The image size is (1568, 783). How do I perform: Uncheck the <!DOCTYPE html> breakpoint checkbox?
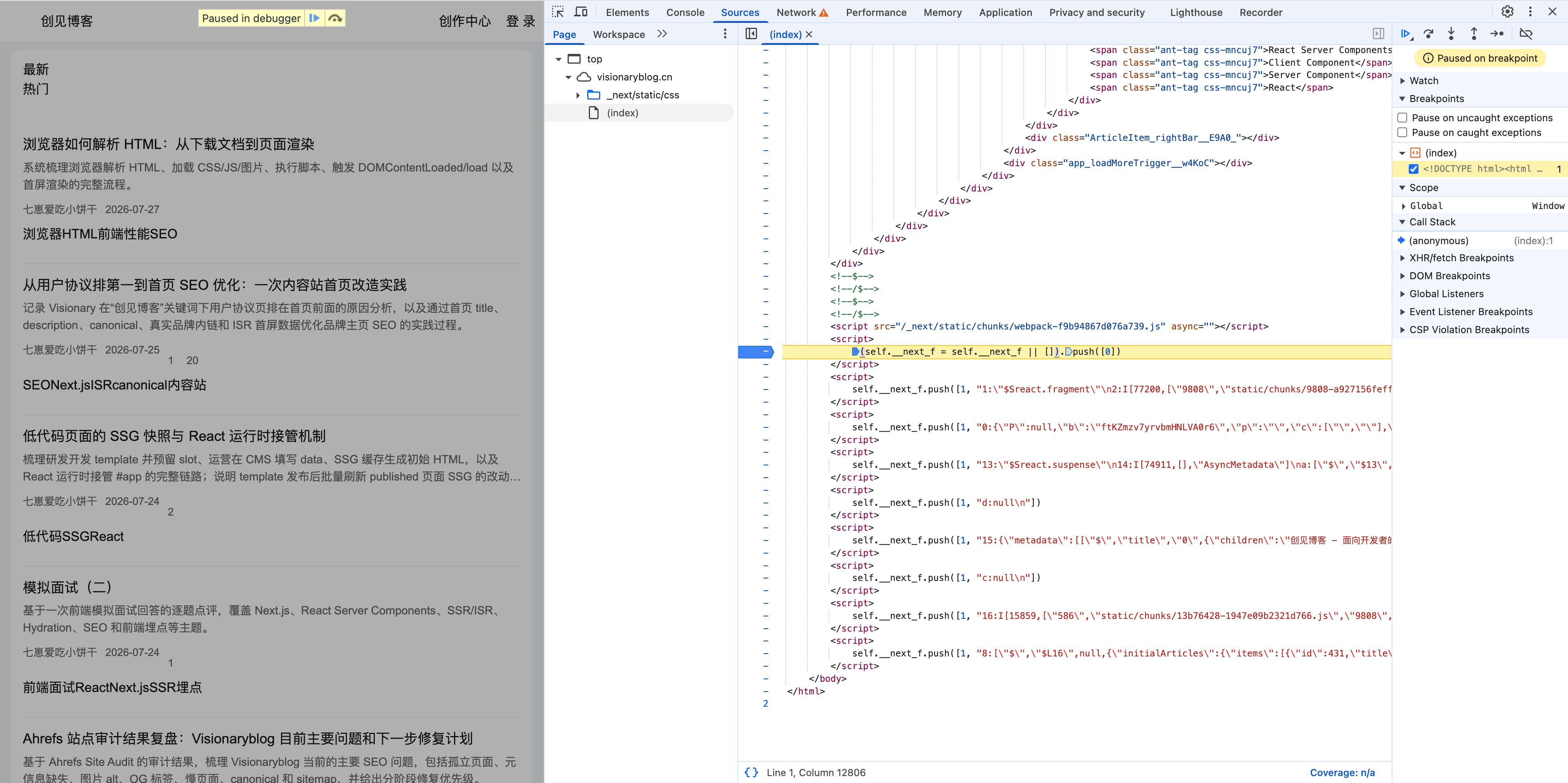point(1413,169)
